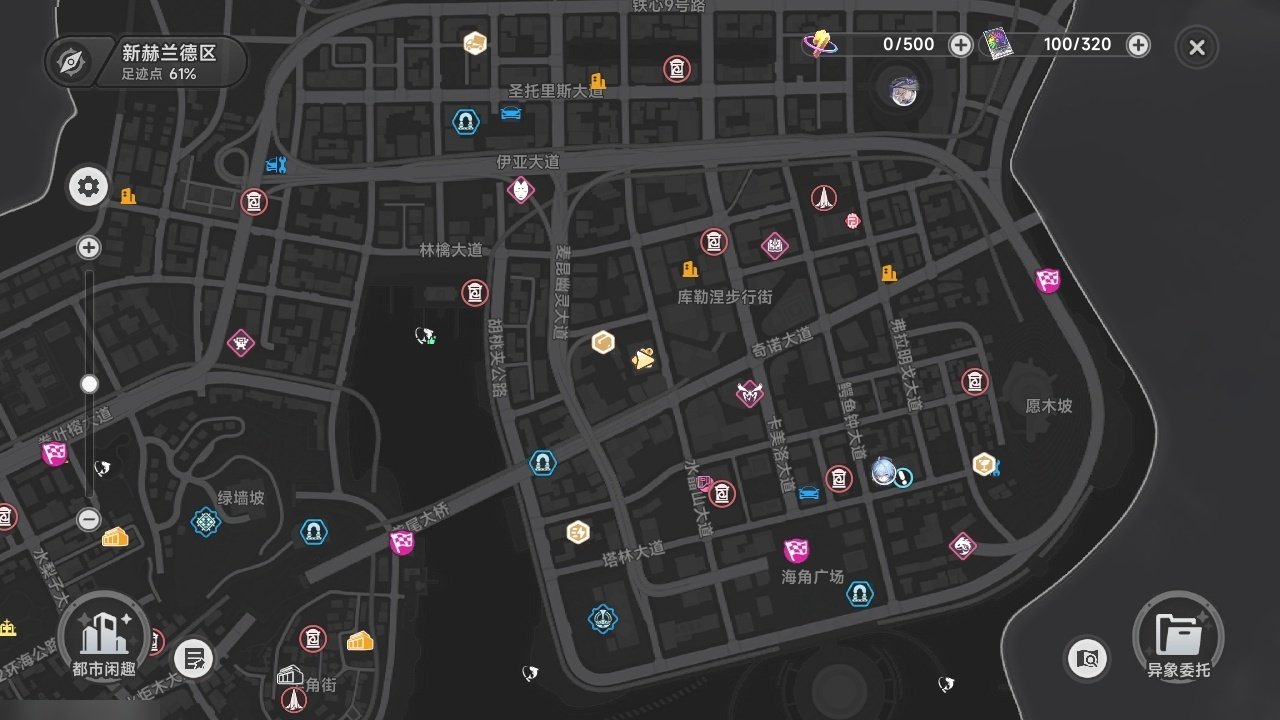Select the fox mask marker under 伊亚大道
This screenshot has width=1280, height=720.
point(520,190)
